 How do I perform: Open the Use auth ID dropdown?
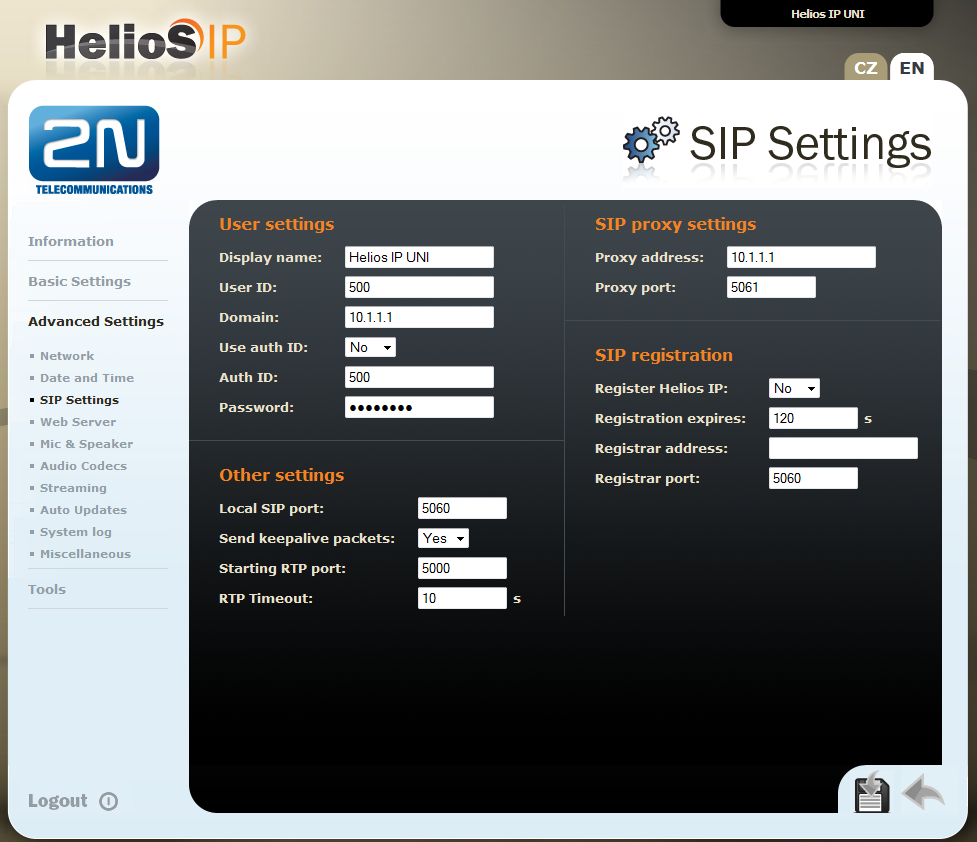coord(370,347)
